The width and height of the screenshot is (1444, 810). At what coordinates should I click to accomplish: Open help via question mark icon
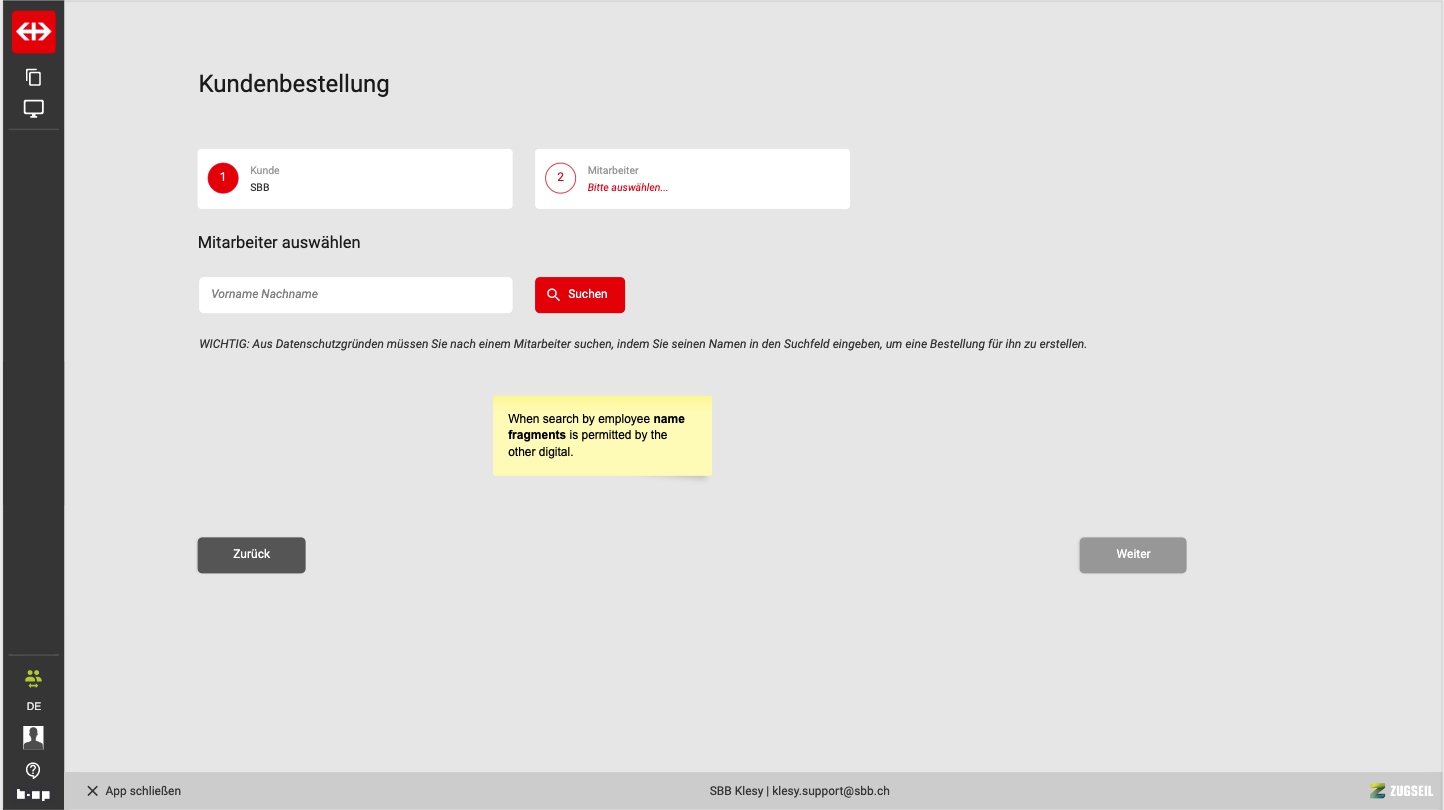pyautogui.click(x=33, y=770)
